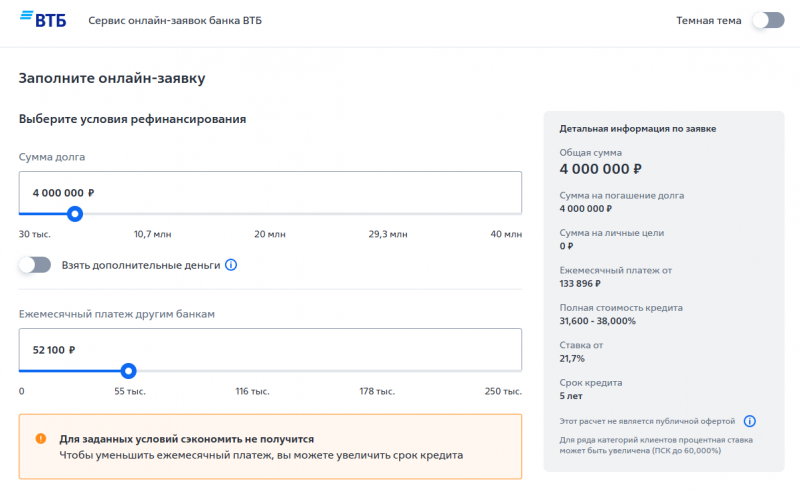Viewport: 800px width, 492px height.
Task: Select 30 тыс. minimum on debt slider
Action: [x=35, y=234]
